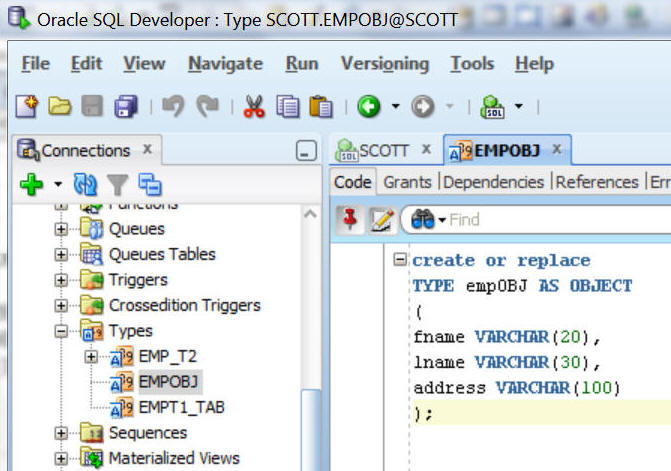
Task: Open the Navigate menu
Action: point(226,64)
